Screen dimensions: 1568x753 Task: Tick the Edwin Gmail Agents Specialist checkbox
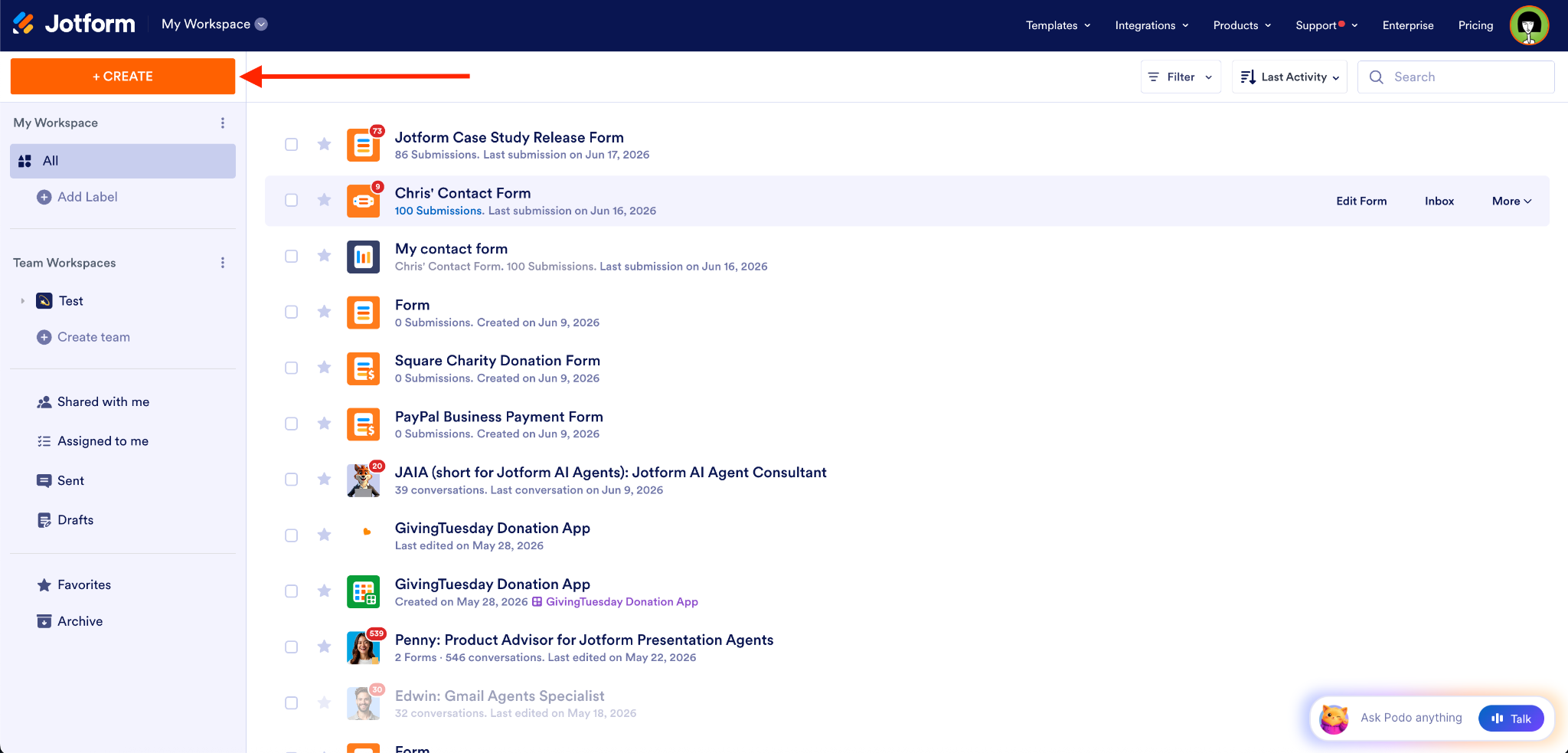(292, 703)
